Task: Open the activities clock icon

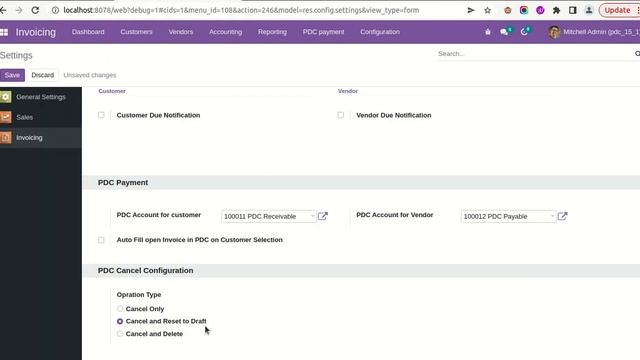Action: pyautogui.click(x=525, y=32)
